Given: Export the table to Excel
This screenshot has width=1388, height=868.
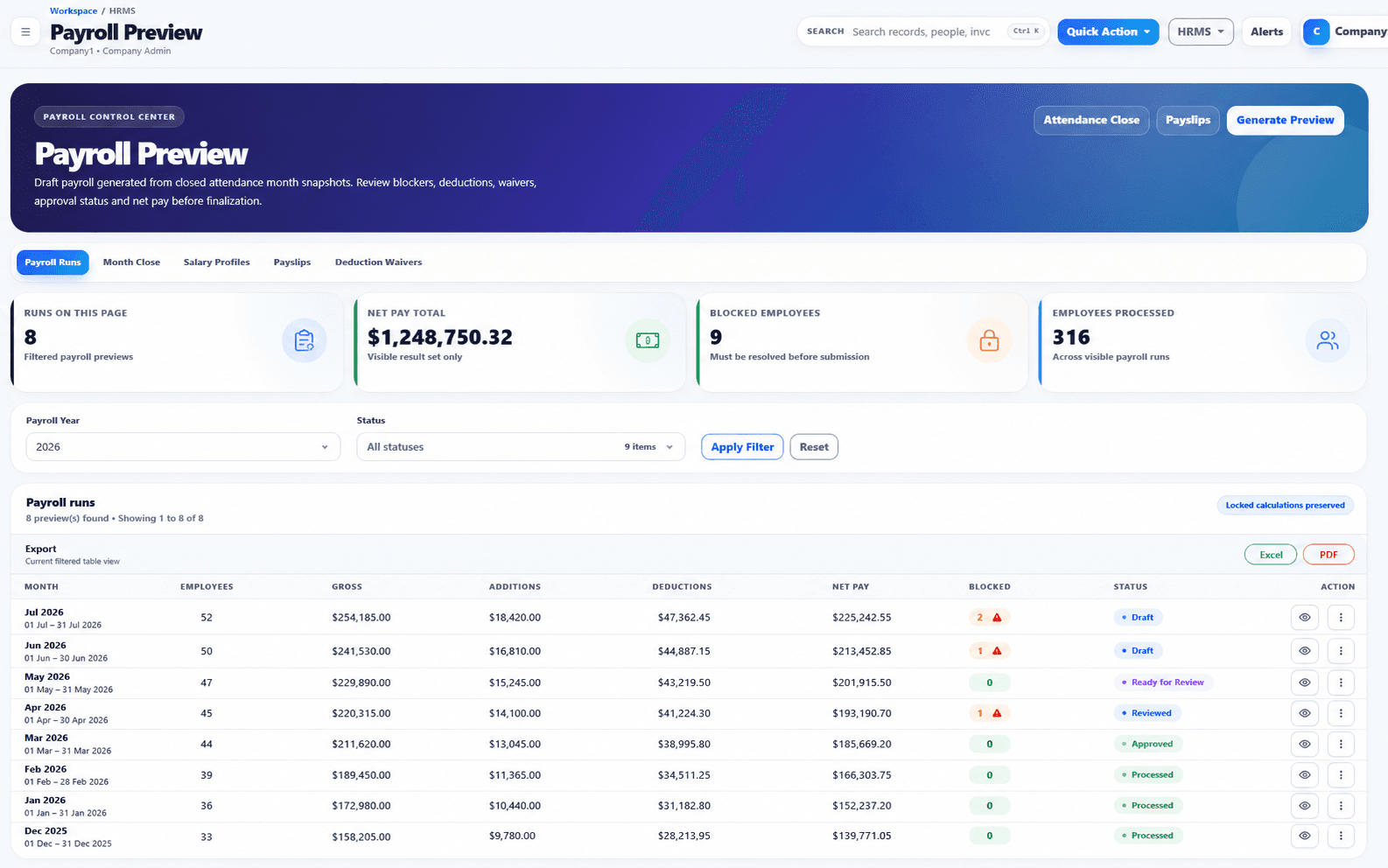Looking at the screenshot, I should [x=1271, y=555].
